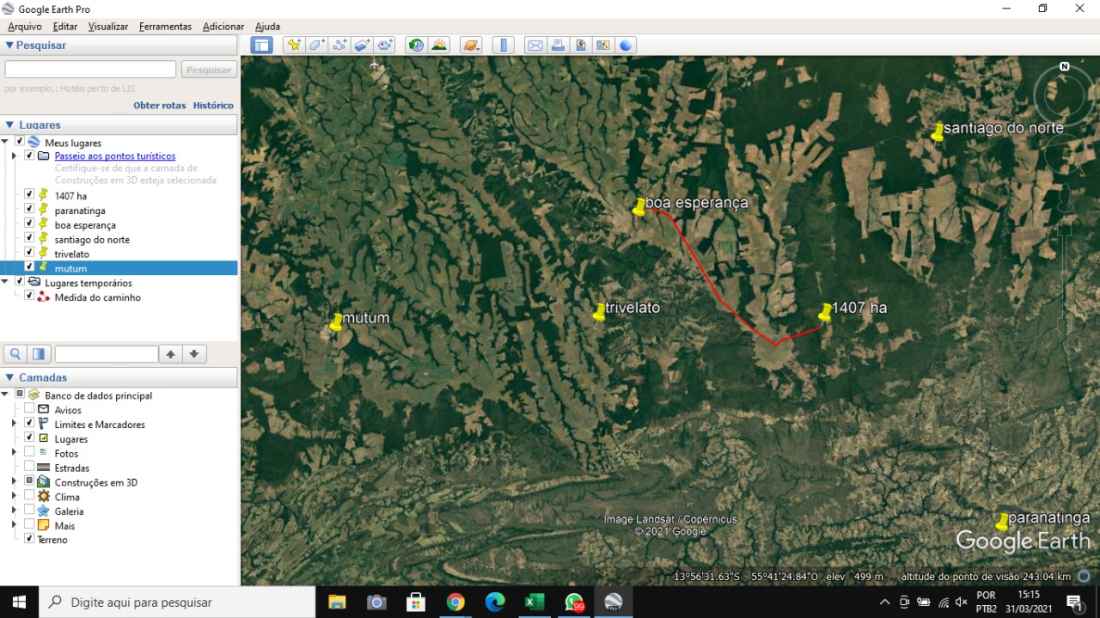This screenshot has height=618, width=1100.
Task: Toggle sunlight across the landscape
Action: (439, 46)
